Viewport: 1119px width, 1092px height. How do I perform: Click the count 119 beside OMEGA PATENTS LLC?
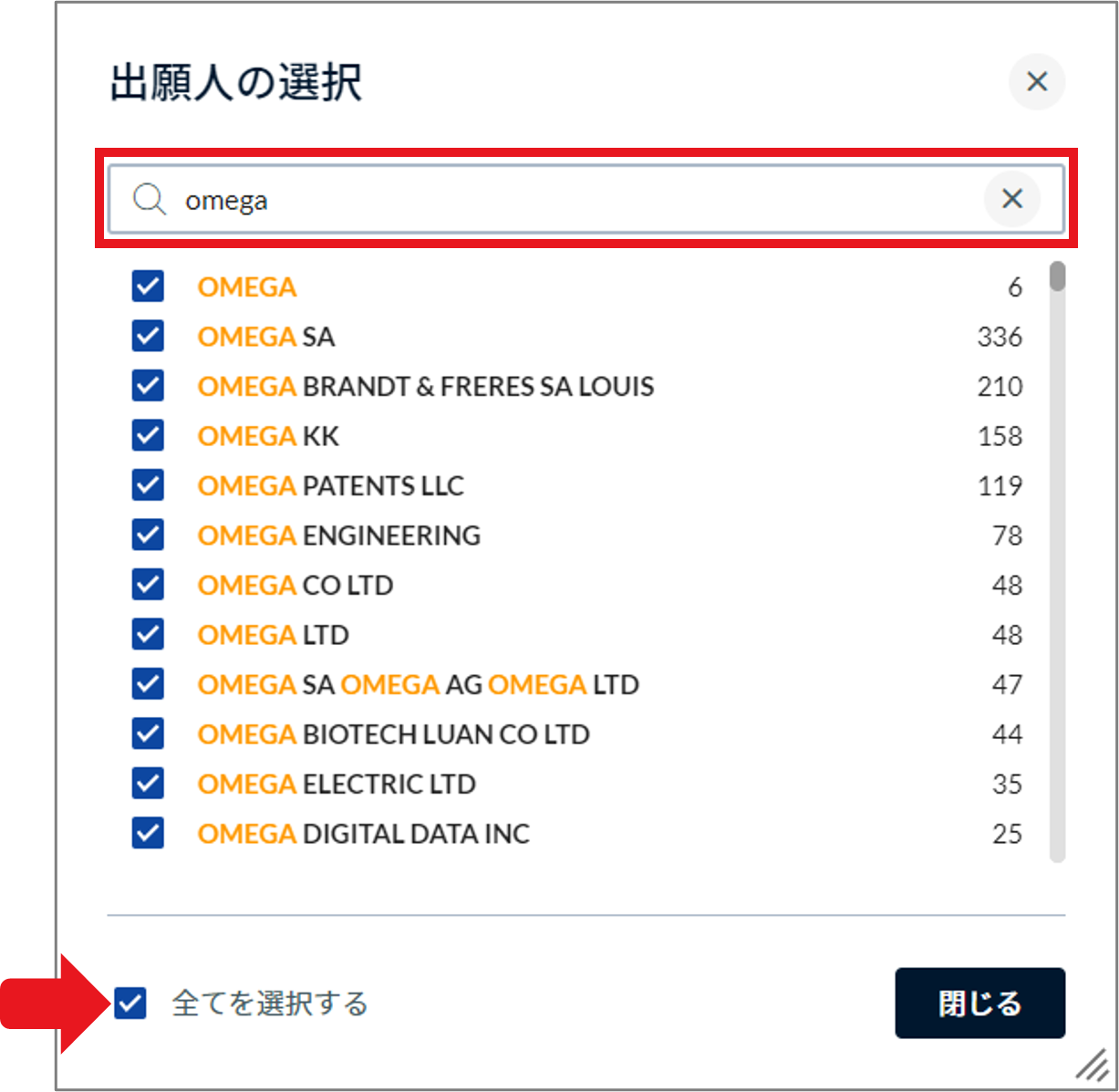point(1000,486)
